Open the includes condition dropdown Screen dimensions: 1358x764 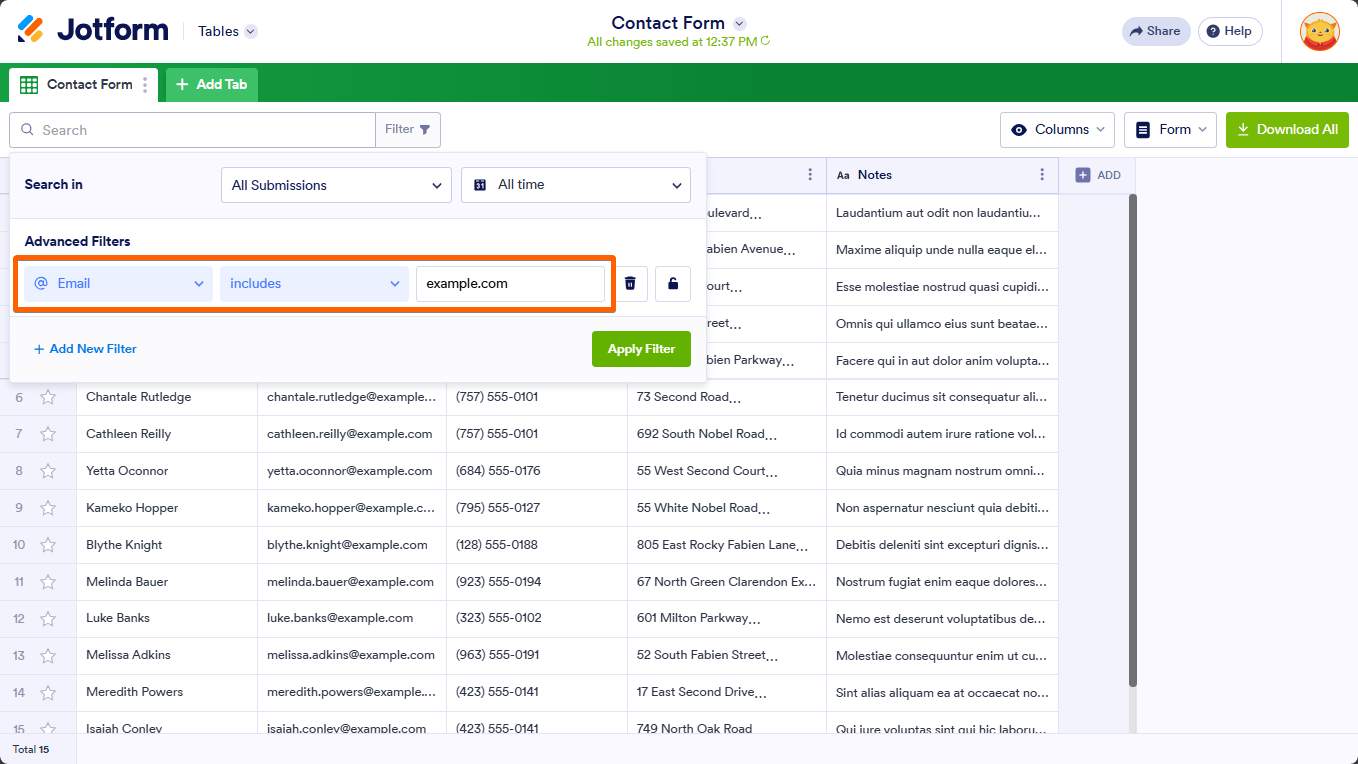point(314,283)
